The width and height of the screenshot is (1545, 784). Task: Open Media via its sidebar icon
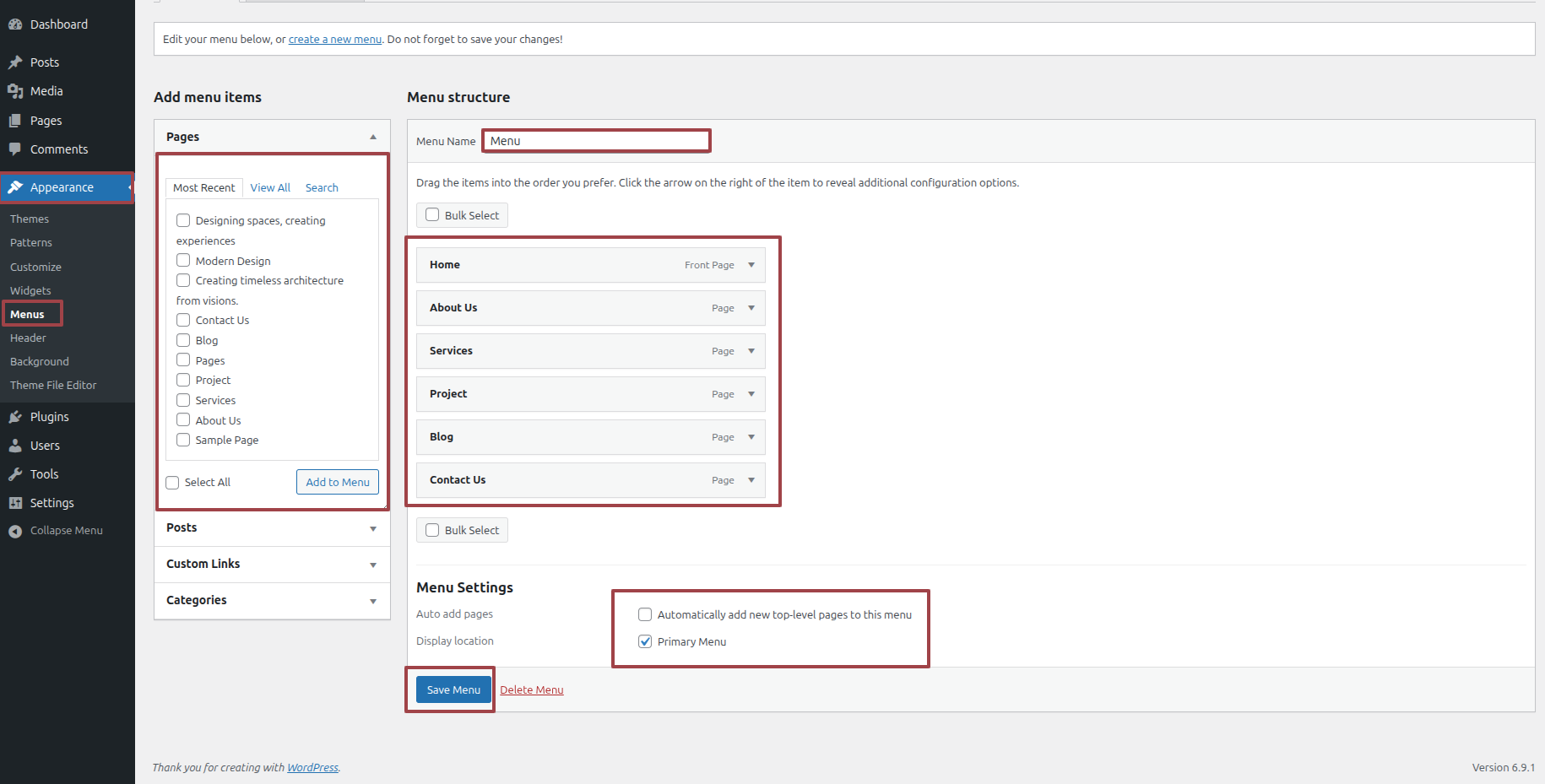(x=15, y=91)
